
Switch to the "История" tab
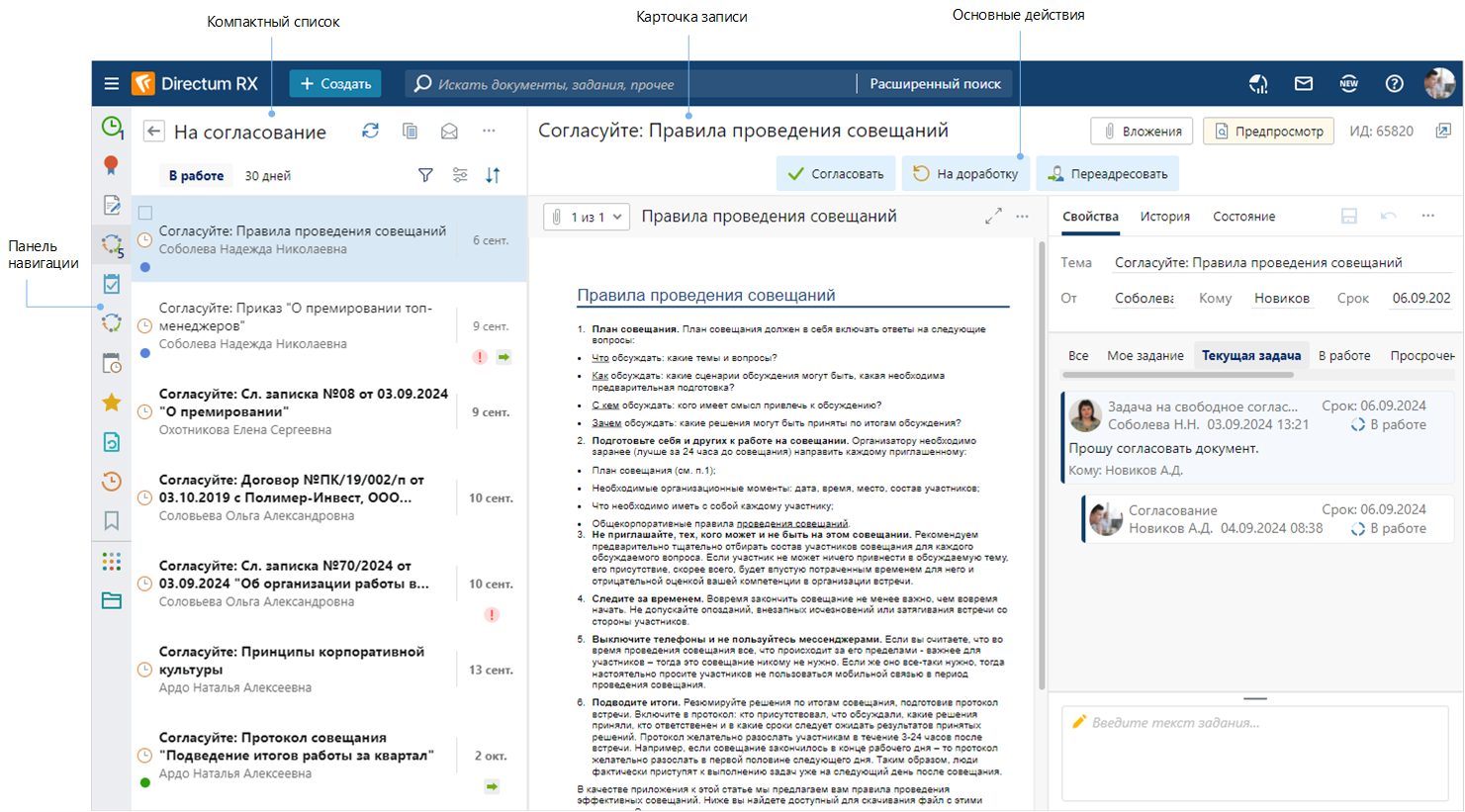tap(1164, 217)
